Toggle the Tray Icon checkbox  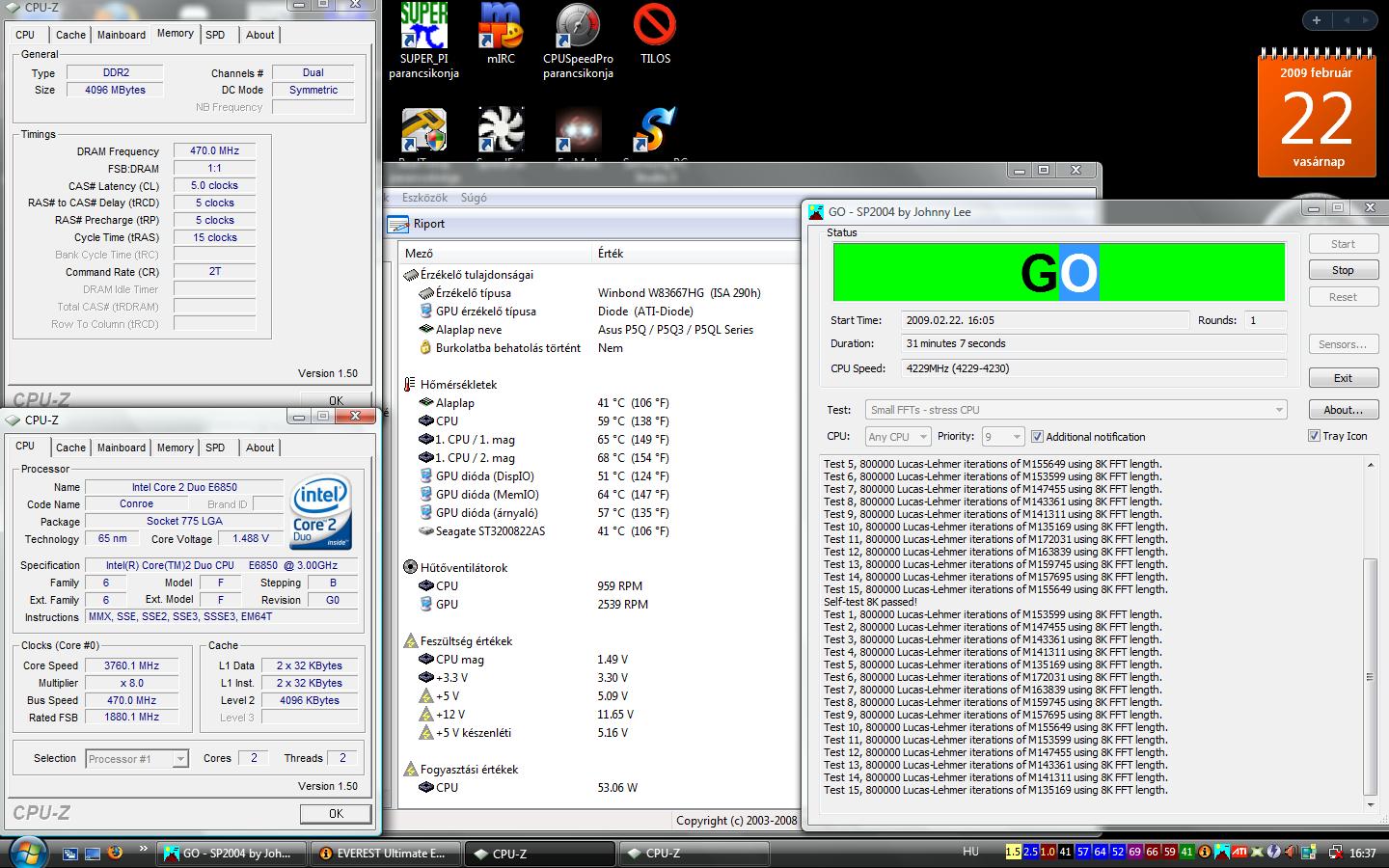click(x=1314, y=436)
